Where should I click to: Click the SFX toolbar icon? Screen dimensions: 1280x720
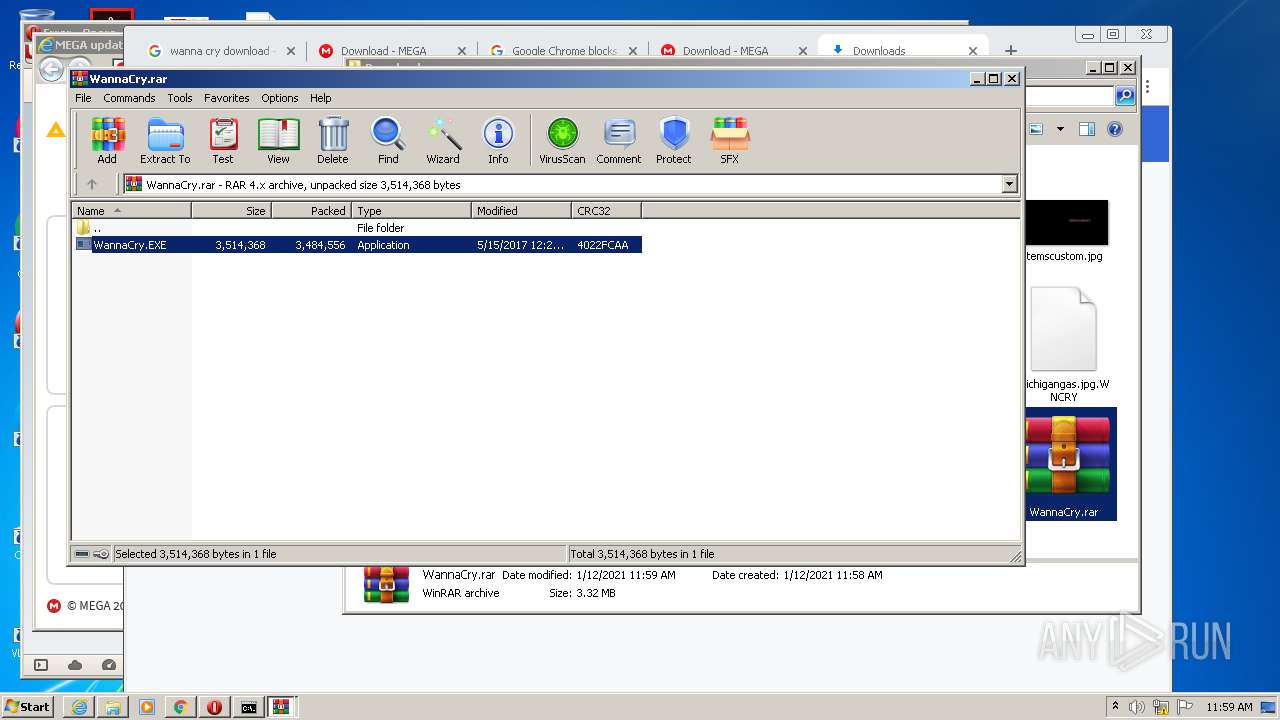[x=730, y=141]
